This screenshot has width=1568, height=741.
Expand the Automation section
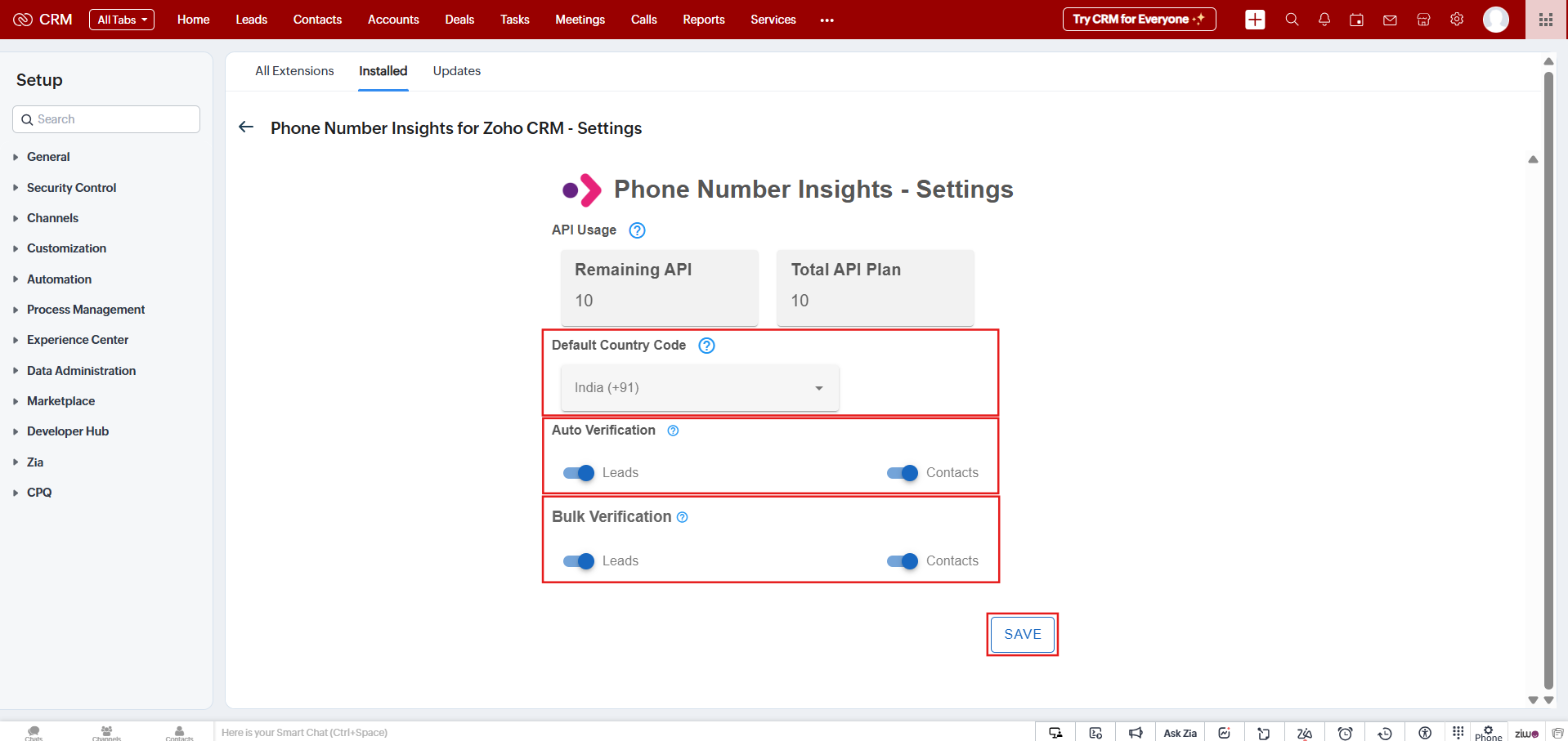coord(59,279)
